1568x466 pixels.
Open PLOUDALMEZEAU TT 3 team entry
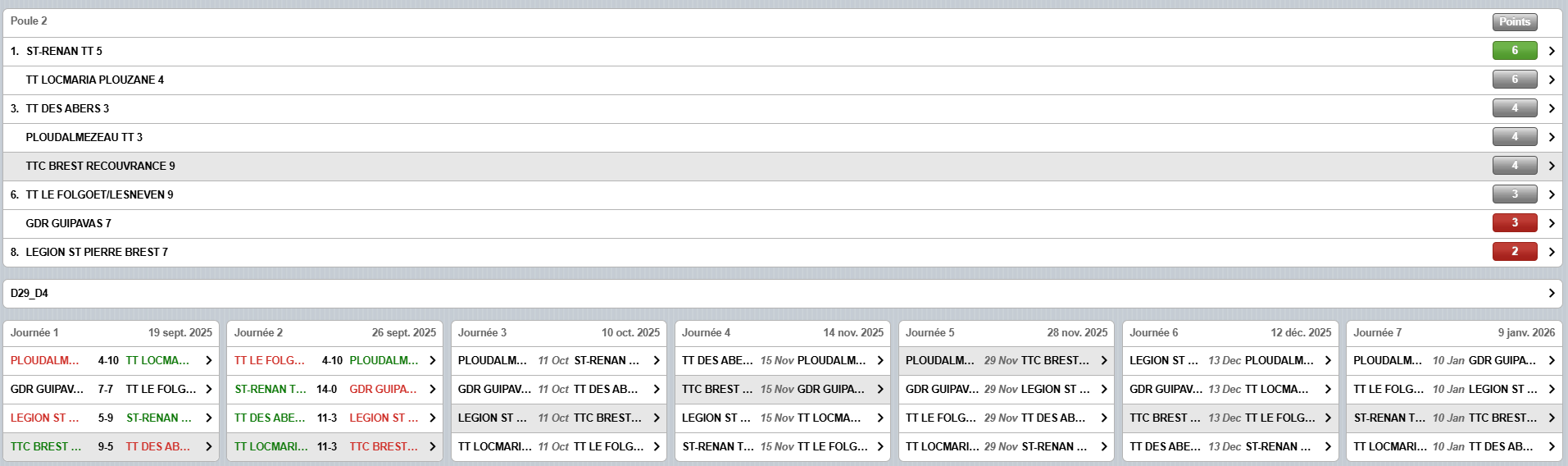(84, 137)
